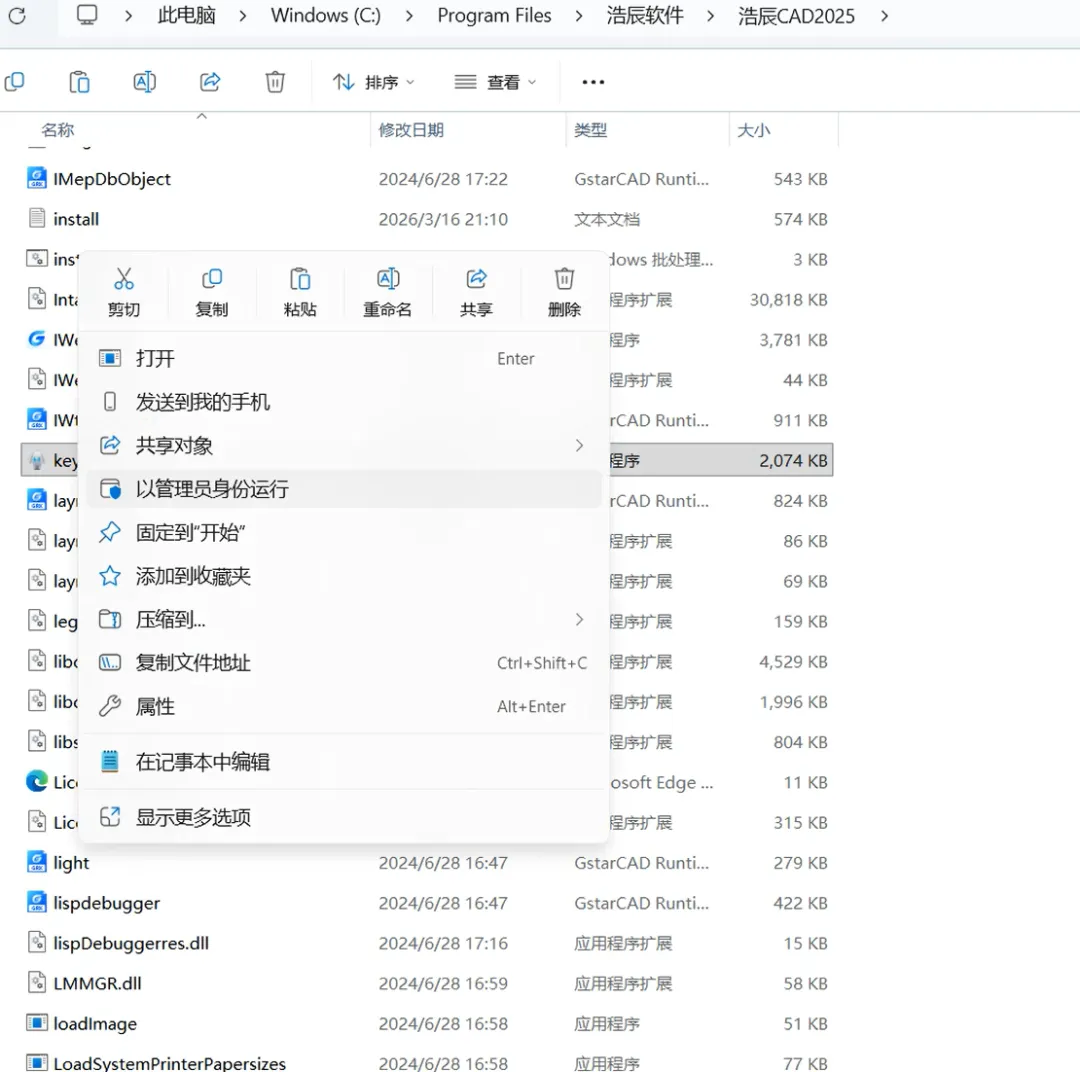Select 属性 from the context menu
Viewport: 1080px width, 1072px height.
tap(344, 706)
